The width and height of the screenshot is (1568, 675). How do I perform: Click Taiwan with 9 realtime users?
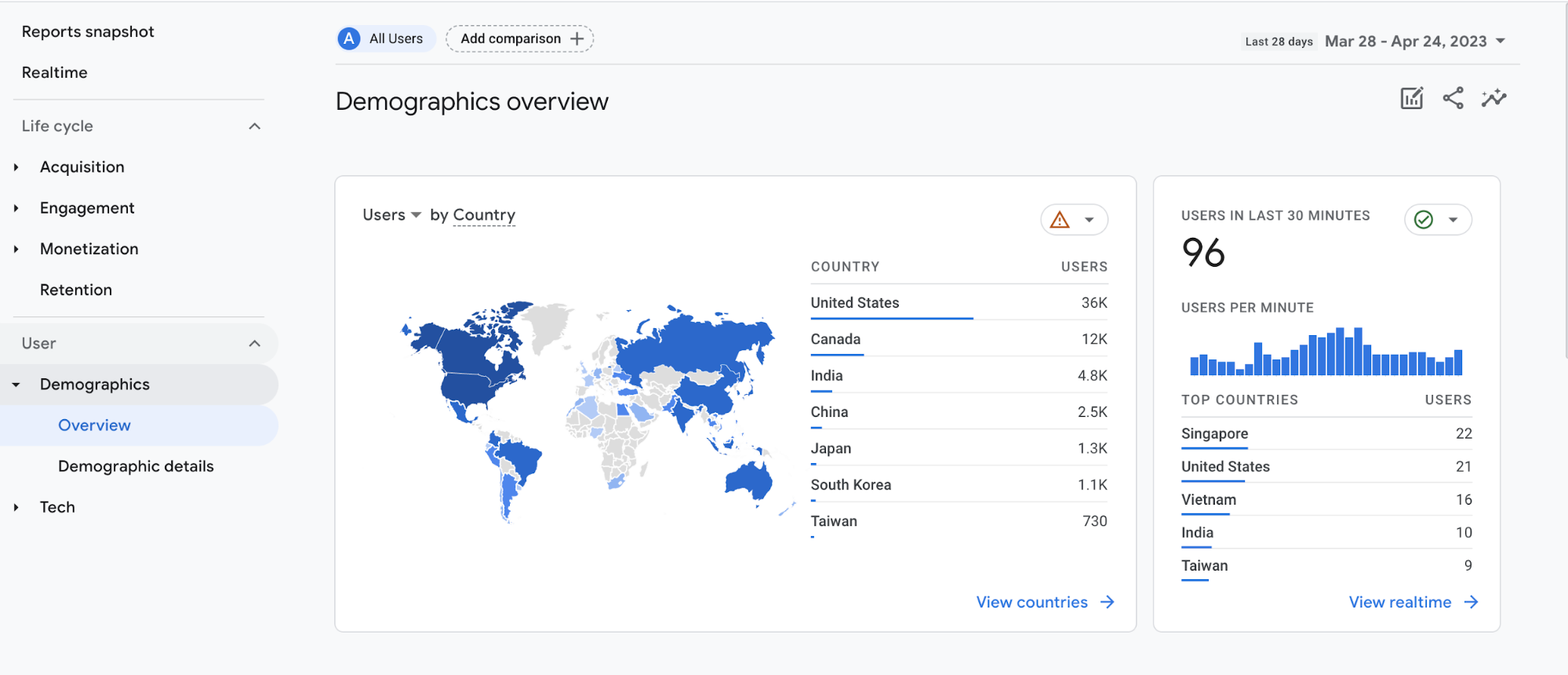pyautogui.click(x=1326, y=565)
